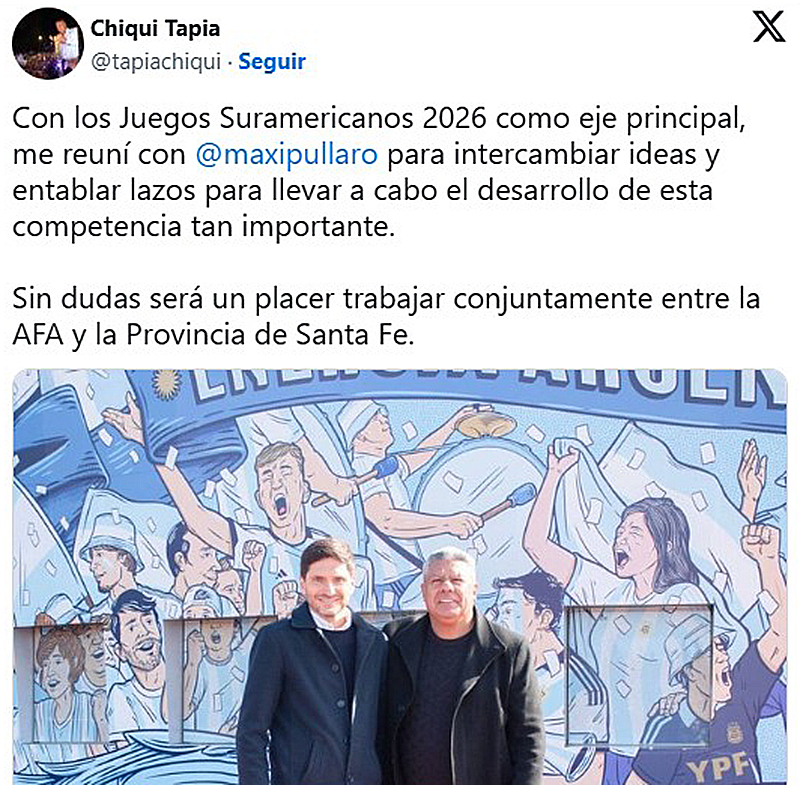
Task: Follow the account via Seguir
Action: point(272,62)
